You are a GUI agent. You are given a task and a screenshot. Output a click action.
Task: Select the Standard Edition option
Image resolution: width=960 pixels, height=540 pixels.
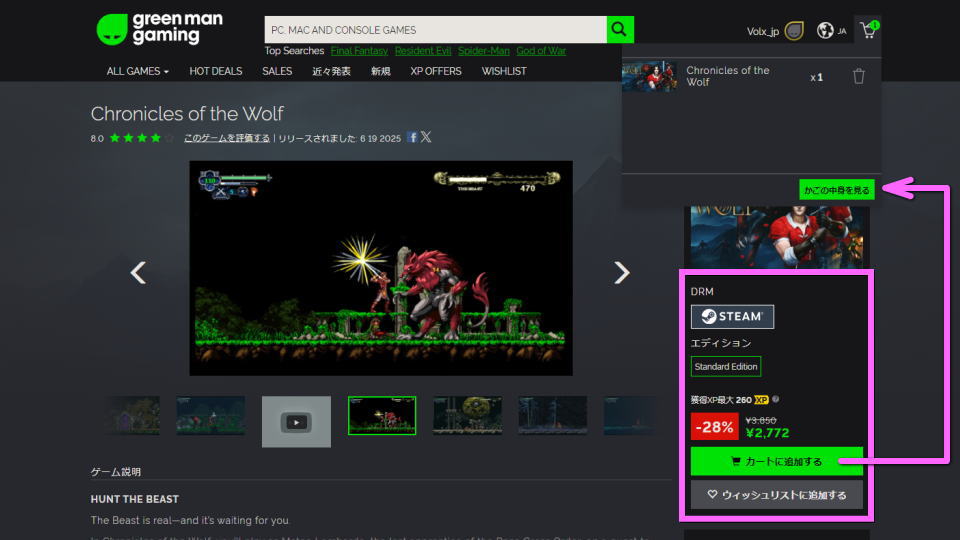point(726,366)
